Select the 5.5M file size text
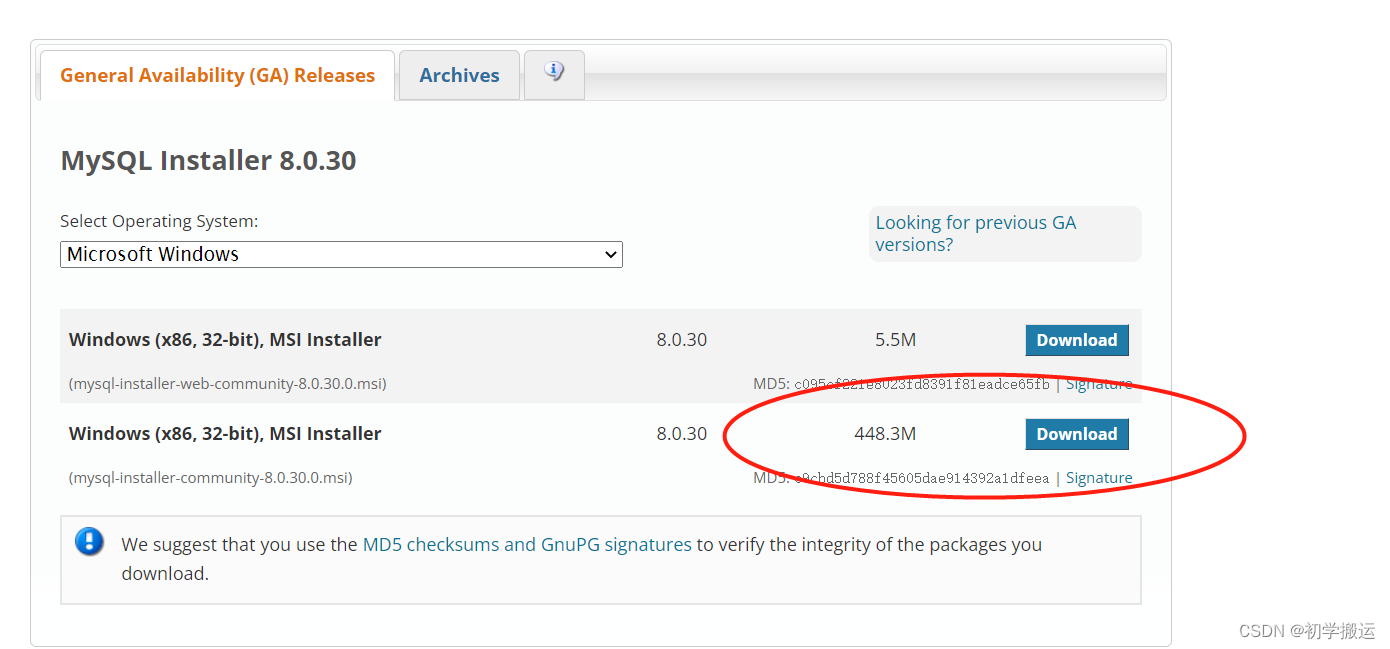 pyautogui.click(x=895, y=340)
